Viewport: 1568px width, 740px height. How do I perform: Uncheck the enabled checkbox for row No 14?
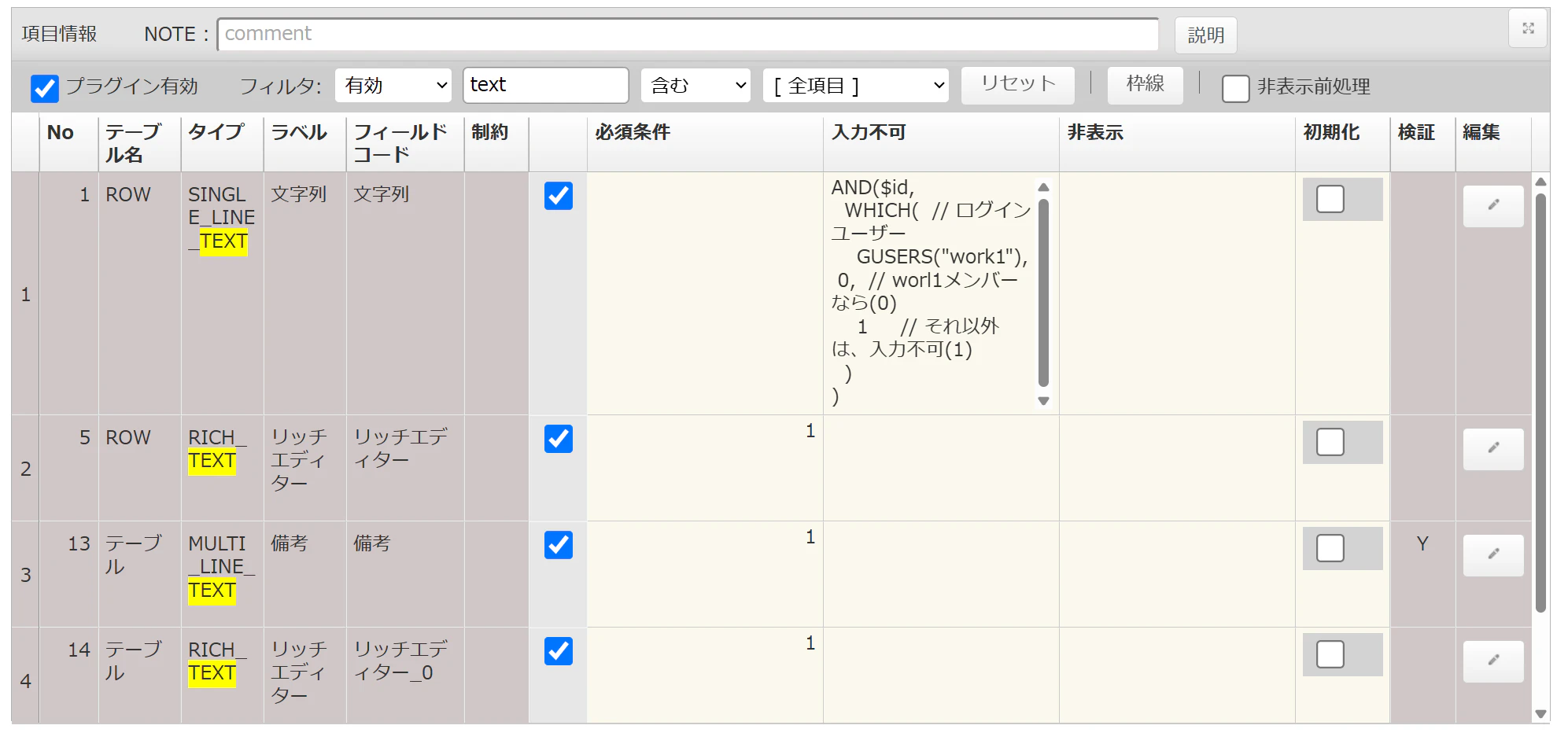(x=559, y=651)
